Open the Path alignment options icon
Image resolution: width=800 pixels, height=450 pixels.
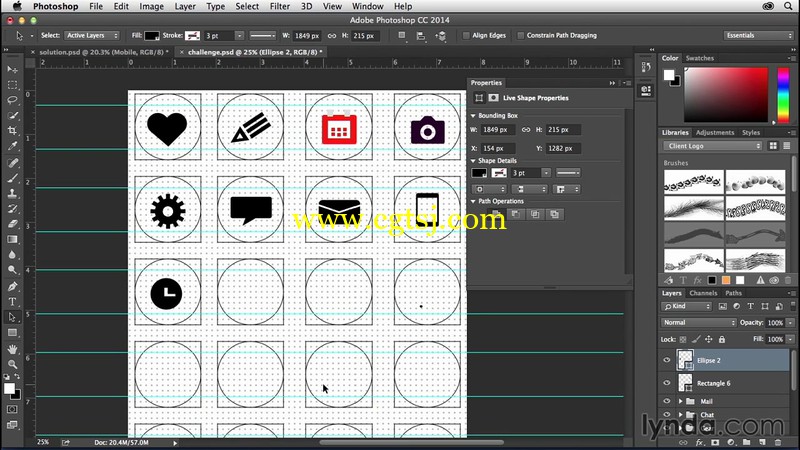tap(420, 36)
